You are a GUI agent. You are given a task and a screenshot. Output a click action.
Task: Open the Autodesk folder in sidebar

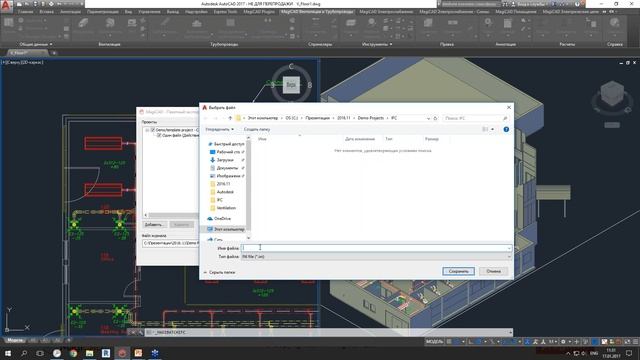point(222,192)
